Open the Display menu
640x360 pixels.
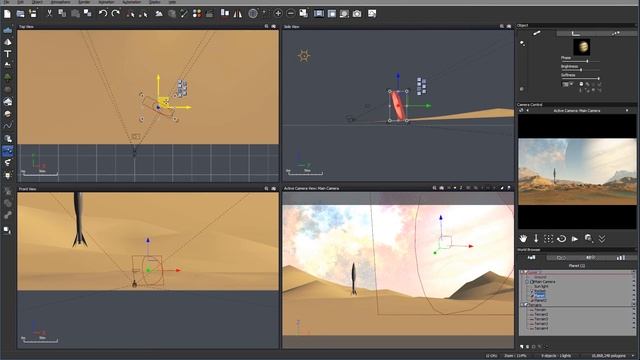coord(154,2)
